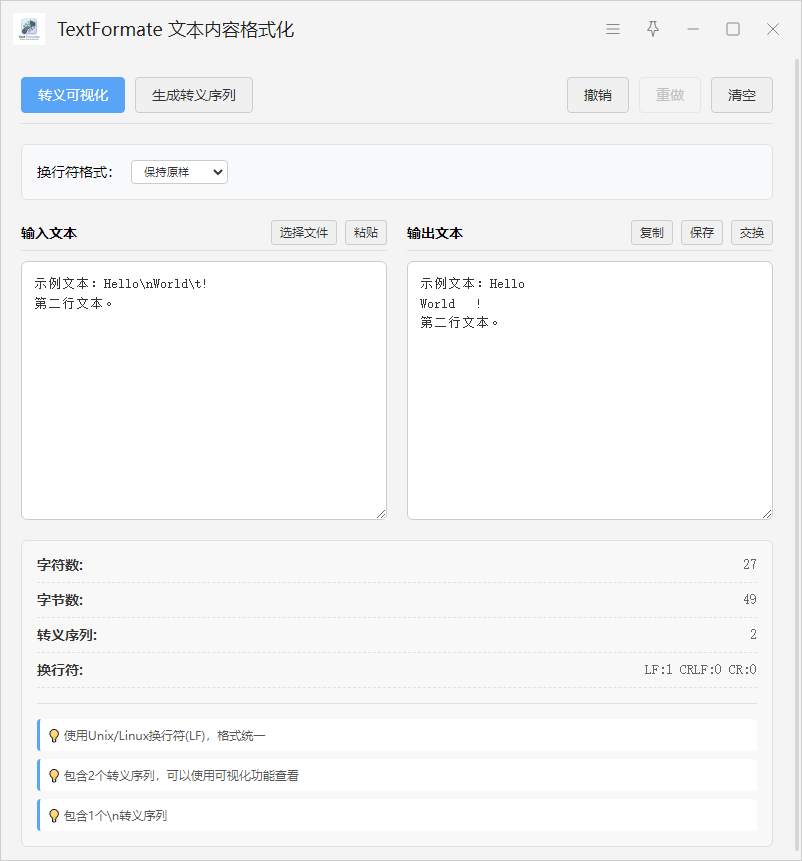Paste text using the 粘贴 button

366,233
